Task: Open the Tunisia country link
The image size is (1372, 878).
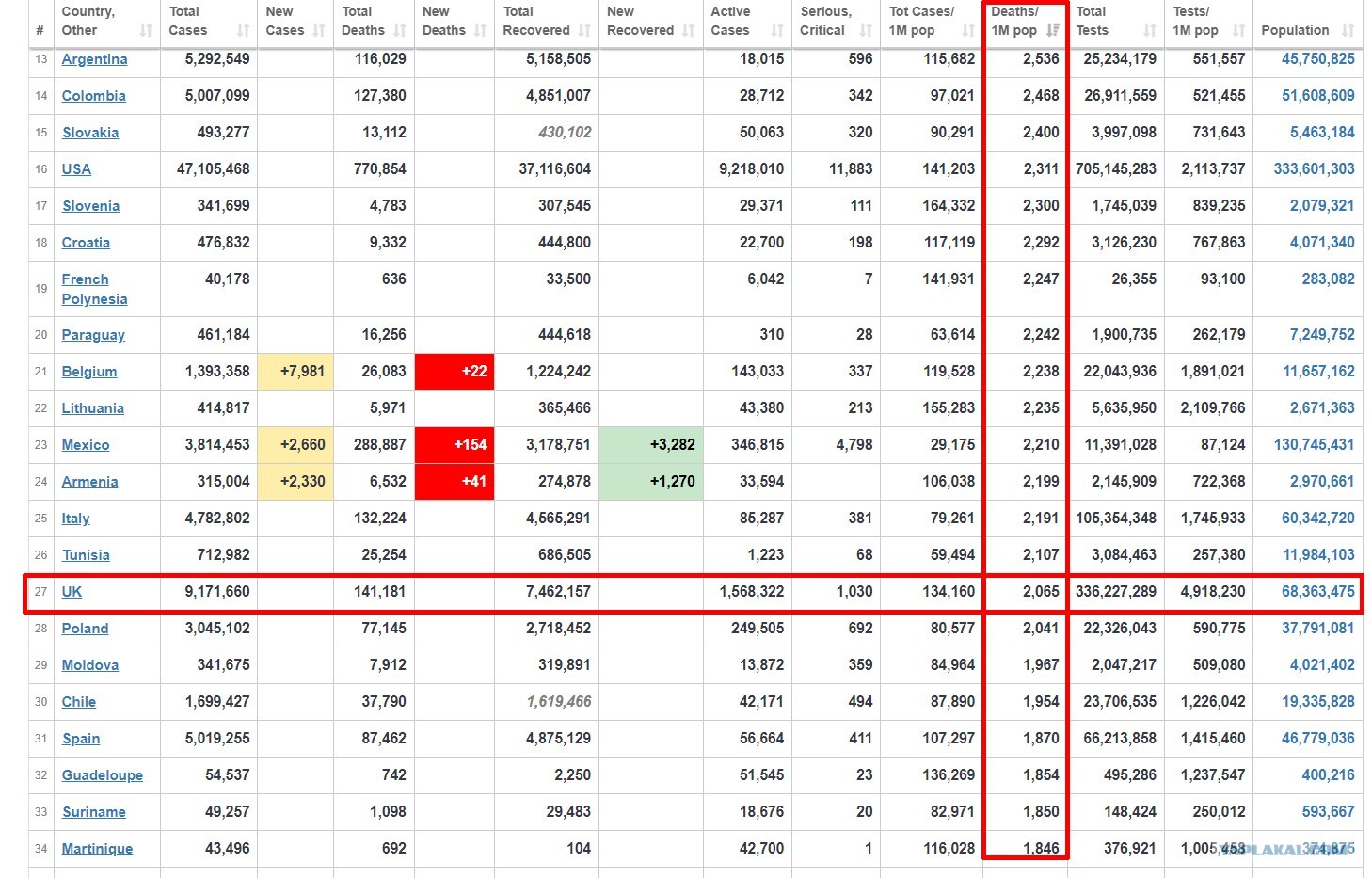Action: [86, 555]
